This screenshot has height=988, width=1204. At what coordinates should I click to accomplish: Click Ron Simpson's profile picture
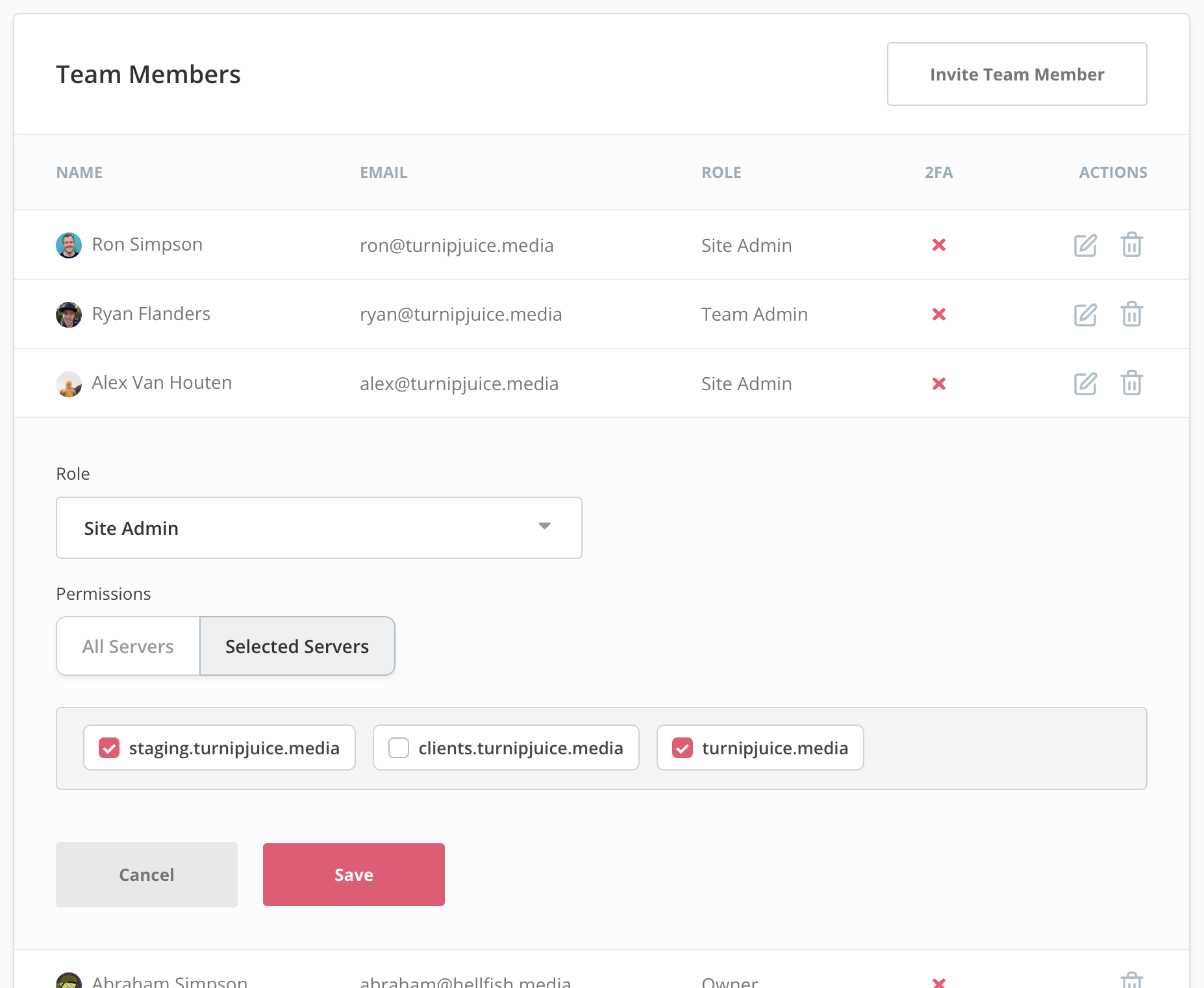click(69, 245)
